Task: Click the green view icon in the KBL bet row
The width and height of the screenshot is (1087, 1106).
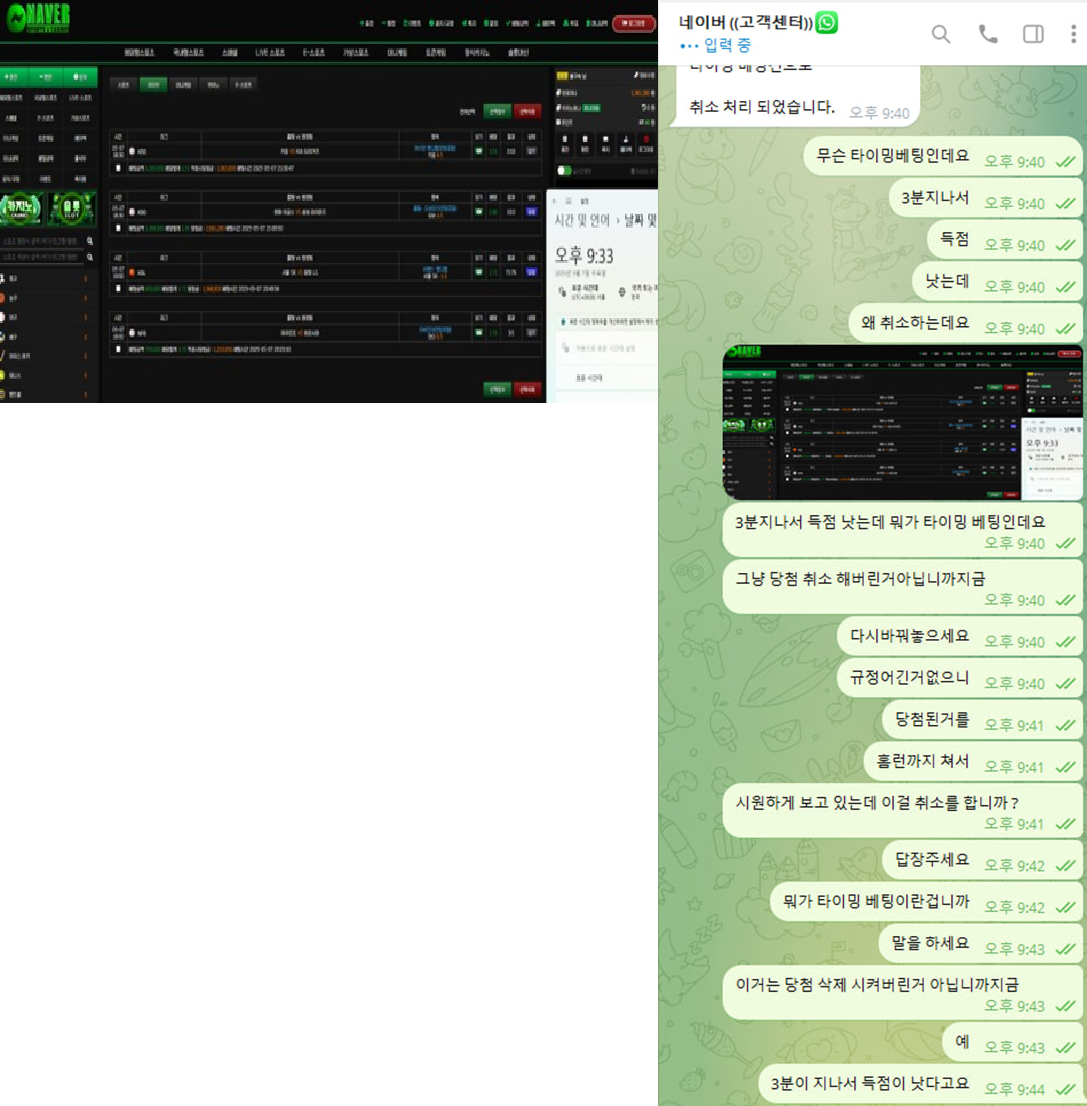Action: point(479,272)
